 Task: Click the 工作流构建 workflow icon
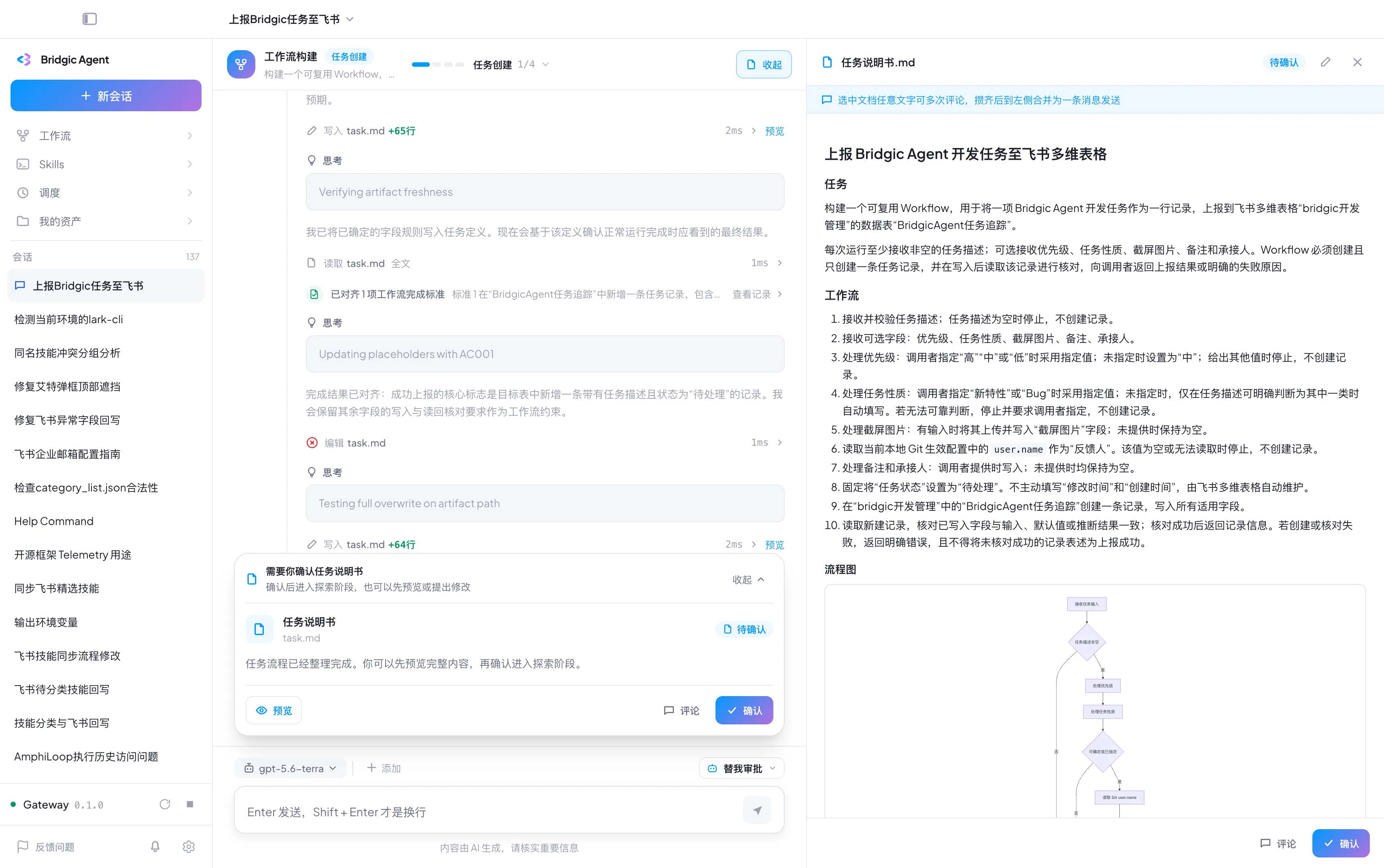(x=241, y=64)
